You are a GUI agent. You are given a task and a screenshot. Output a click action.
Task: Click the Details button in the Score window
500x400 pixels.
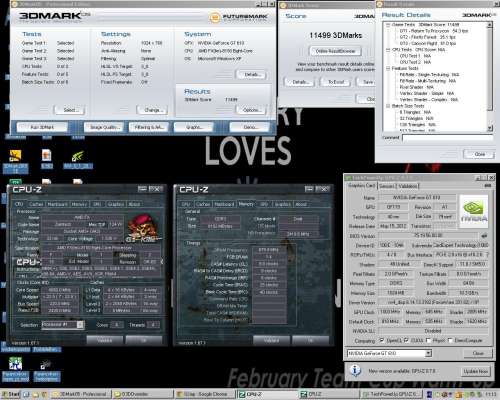[300, 82]
